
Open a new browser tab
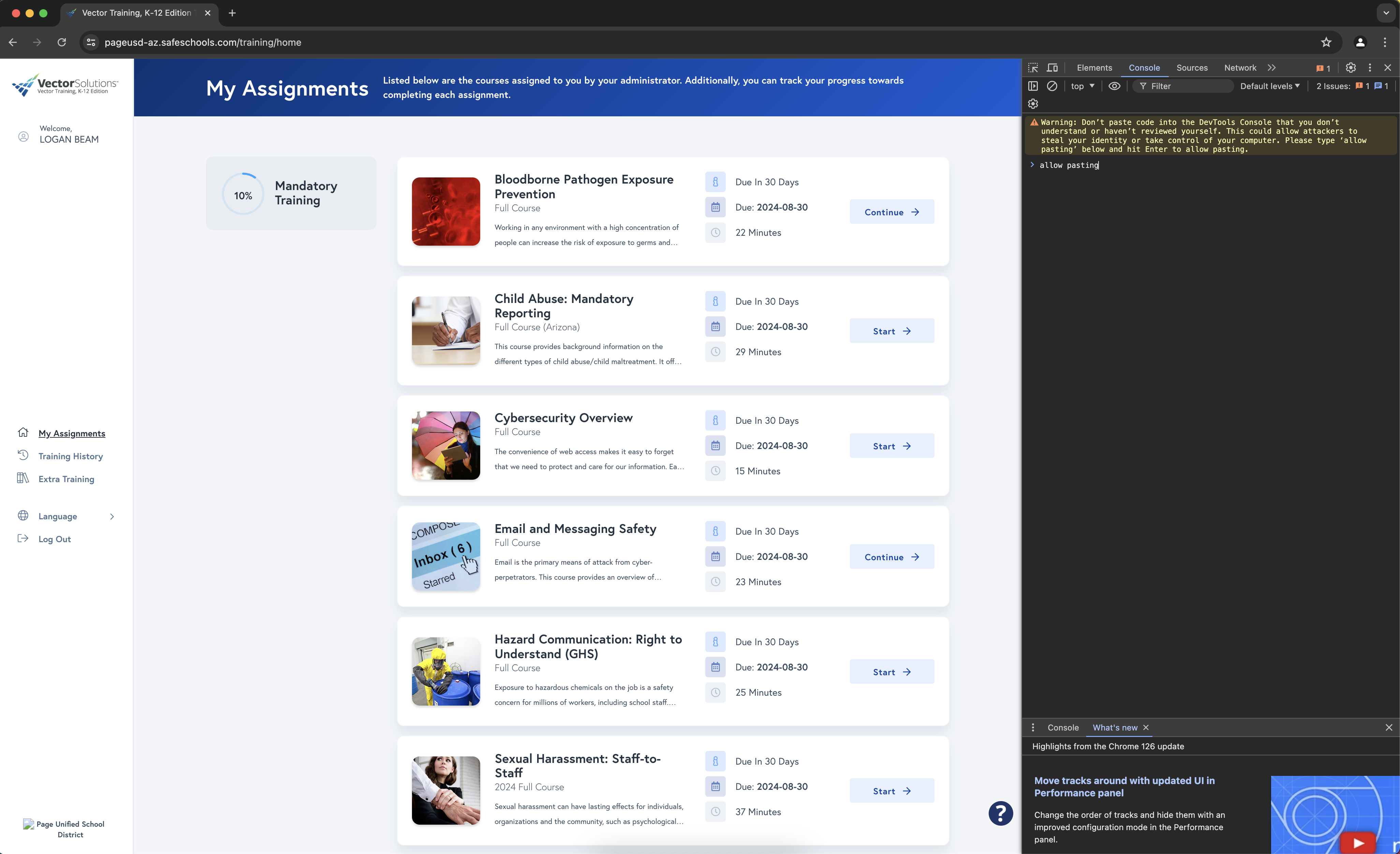click(x=232, y=13)
